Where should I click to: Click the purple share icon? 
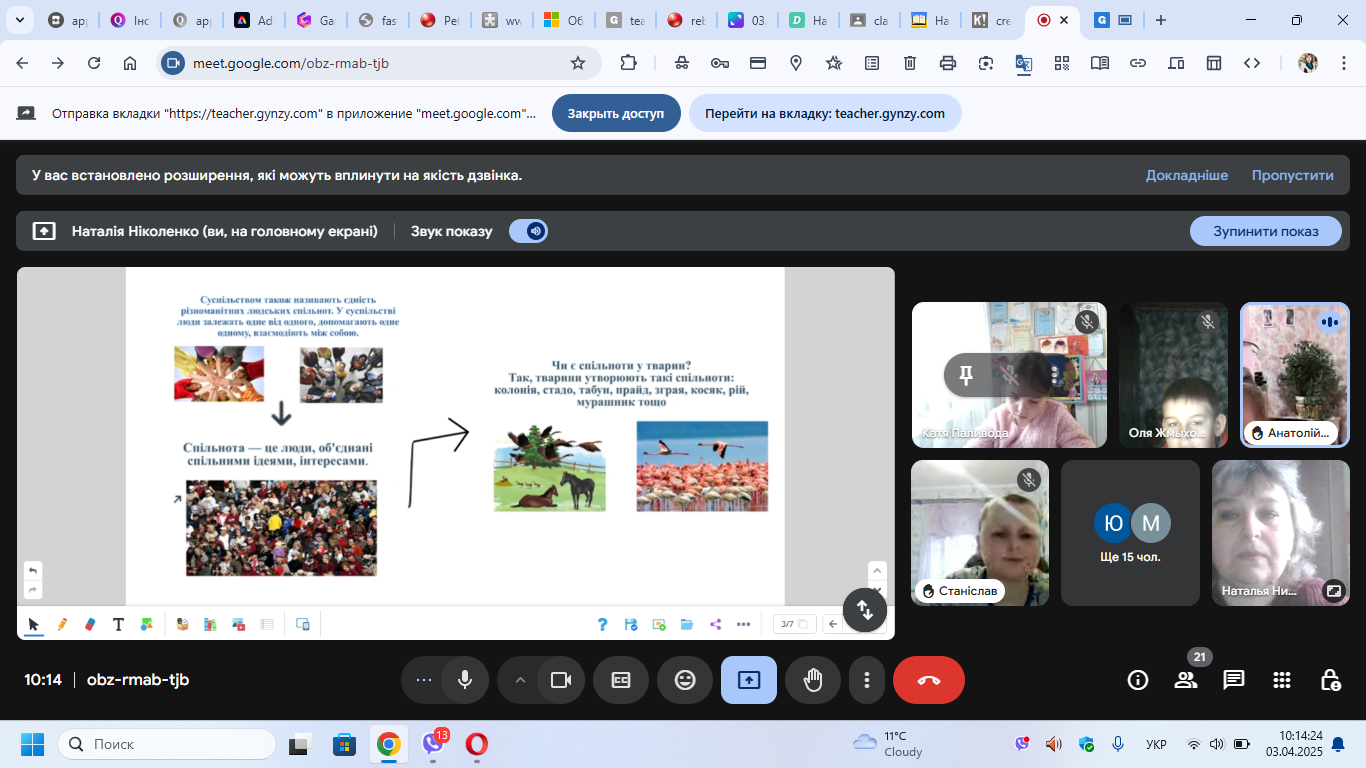tap(715, 624)
